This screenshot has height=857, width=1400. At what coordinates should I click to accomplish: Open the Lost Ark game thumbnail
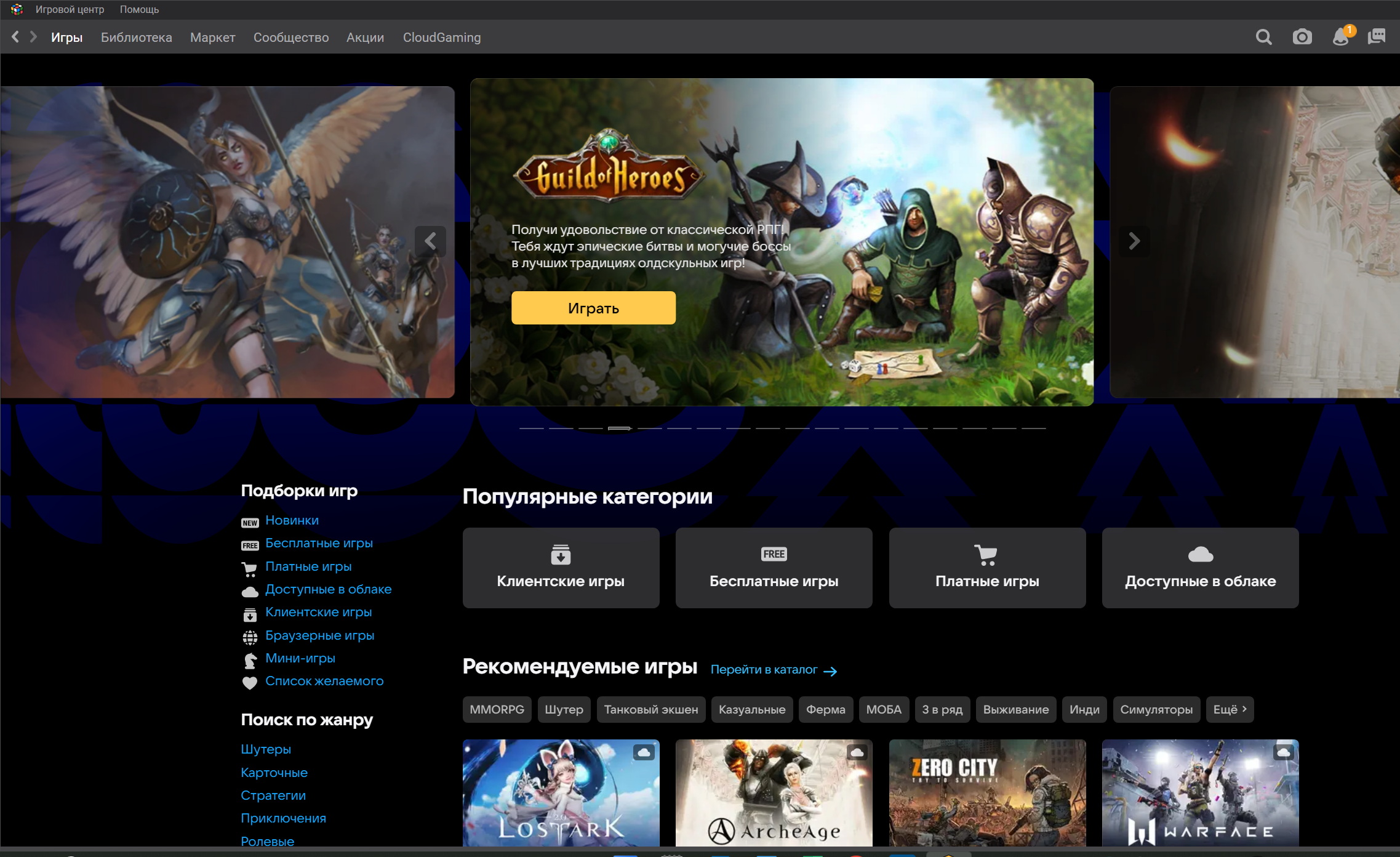561,793
